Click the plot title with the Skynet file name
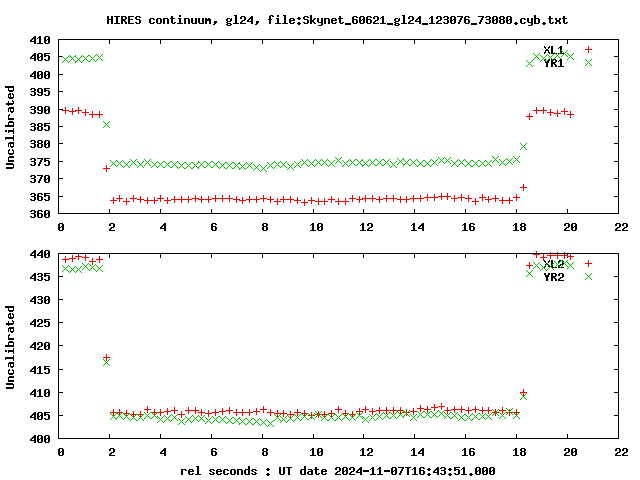 click(337, 20)
